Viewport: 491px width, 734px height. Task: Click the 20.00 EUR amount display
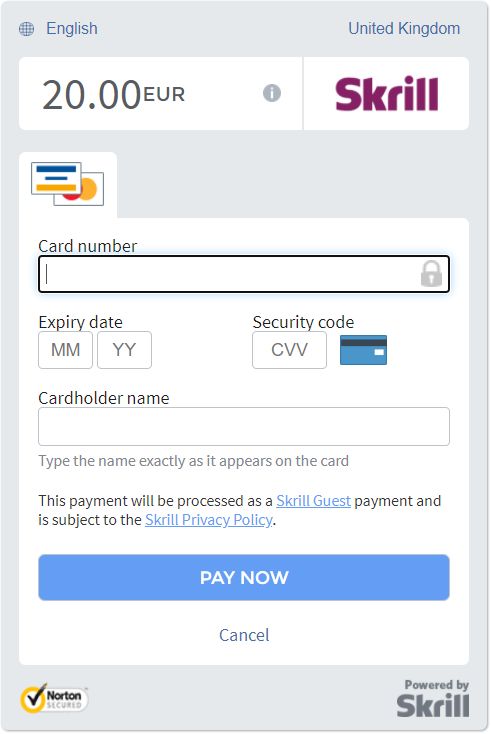[x=114, y=95]
